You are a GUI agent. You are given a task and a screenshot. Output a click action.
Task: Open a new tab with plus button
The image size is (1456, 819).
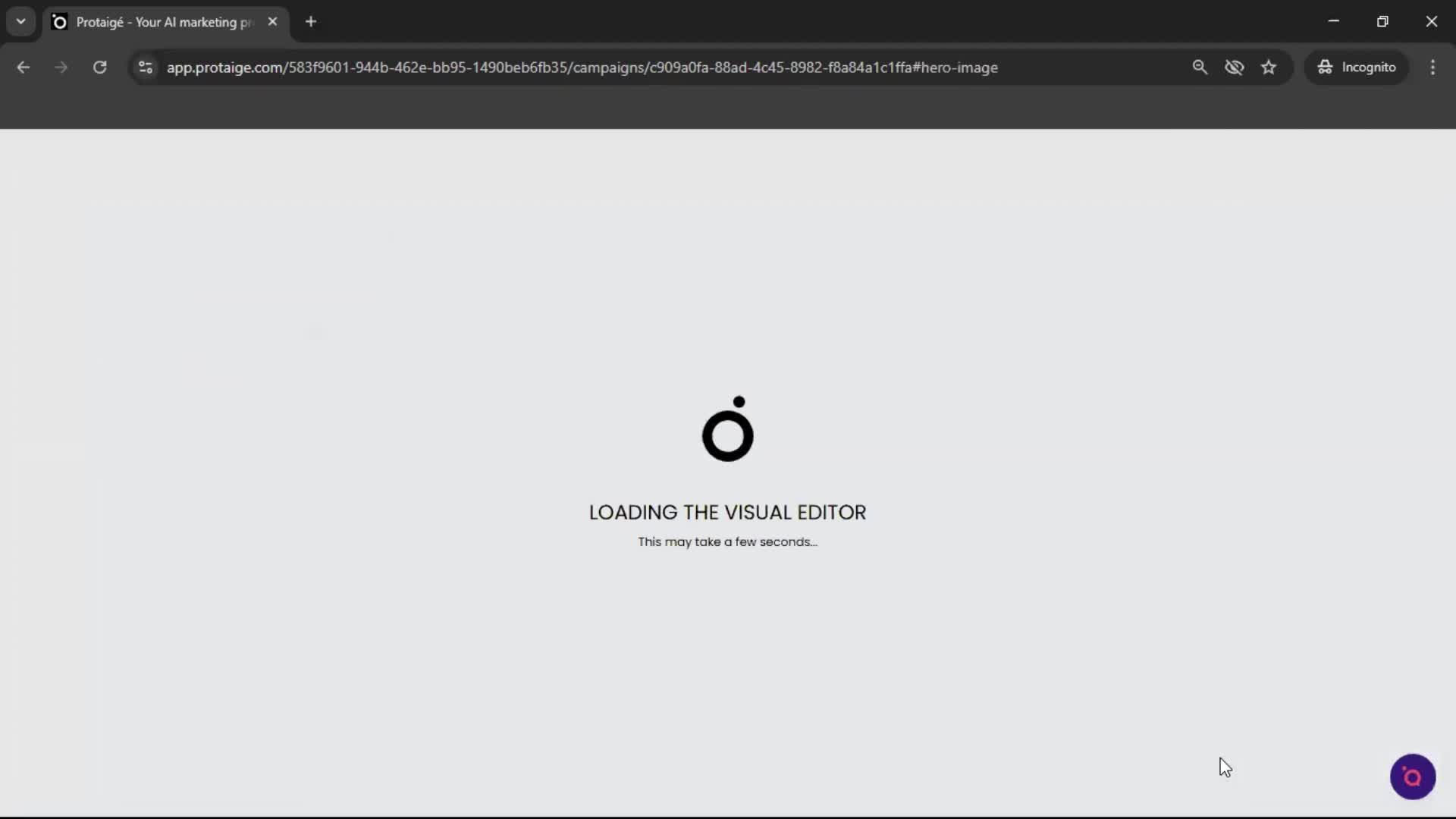tap(311, 21)
